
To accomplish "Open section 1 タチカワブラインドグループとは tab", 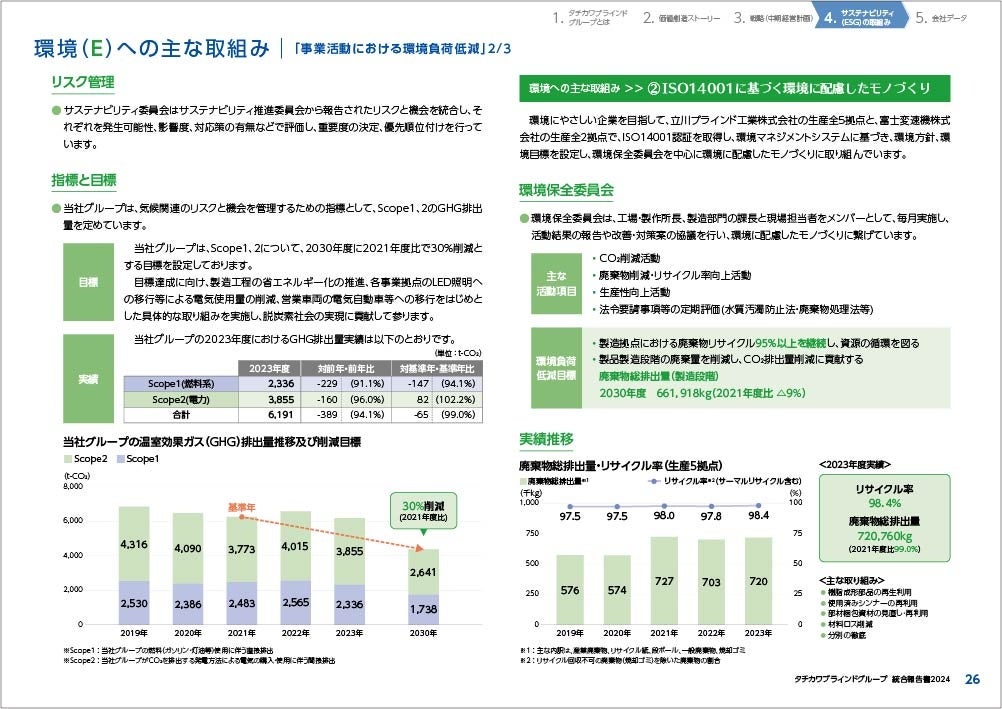I will (x=591, y=17).
